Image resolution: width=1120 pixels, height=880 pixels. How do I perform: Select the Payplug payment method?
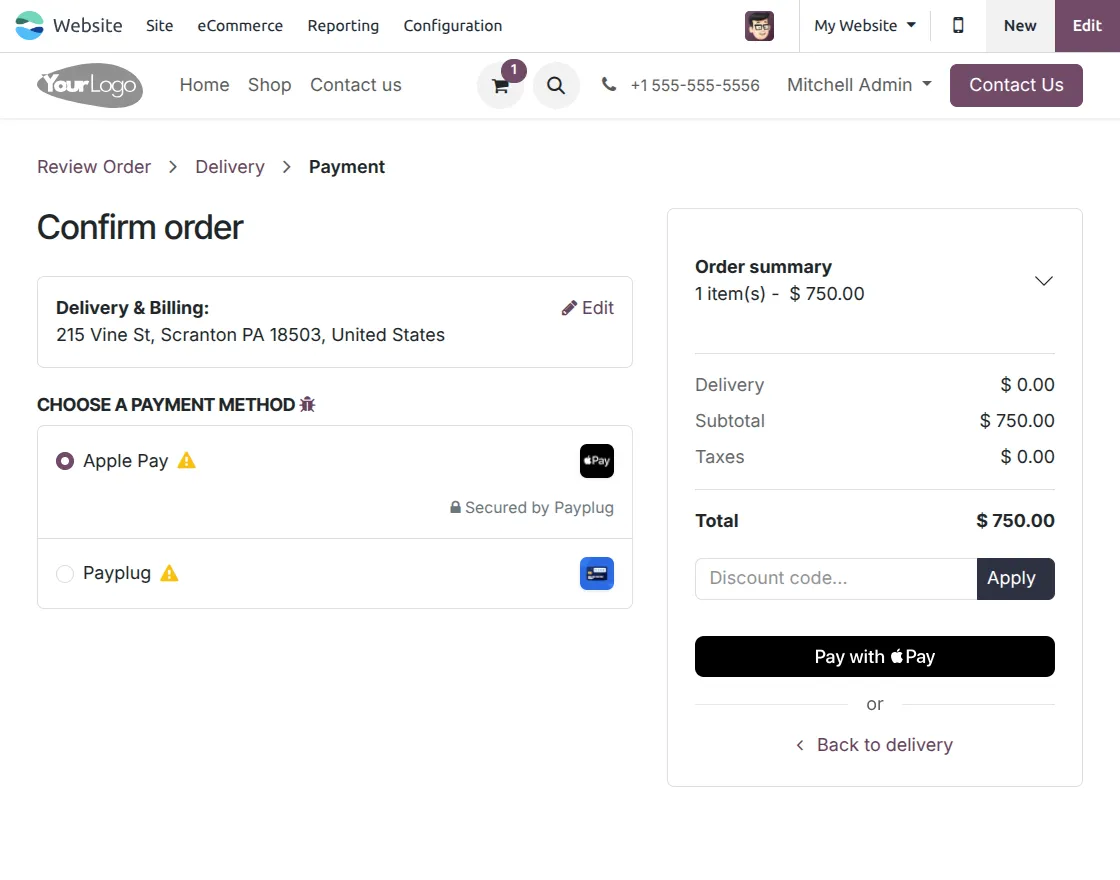(x=64, y=573)
